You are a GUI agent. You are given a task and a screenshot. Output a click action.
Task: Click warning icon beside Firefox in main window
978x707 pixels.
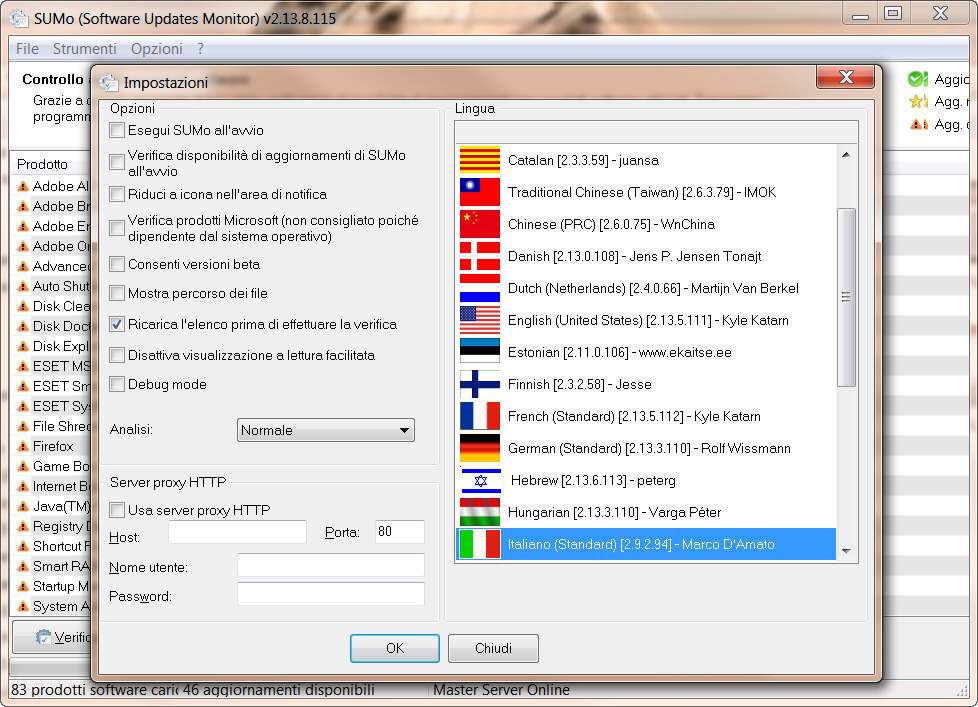coord(23,446)
